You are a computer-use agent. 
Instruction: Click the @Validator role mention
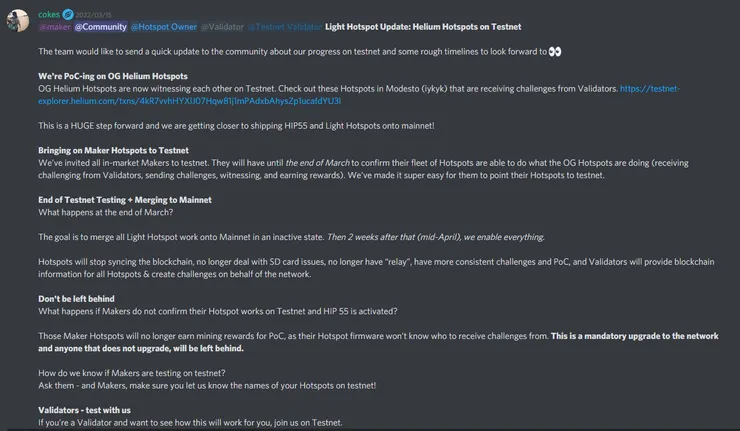click(x=222, y=26)
